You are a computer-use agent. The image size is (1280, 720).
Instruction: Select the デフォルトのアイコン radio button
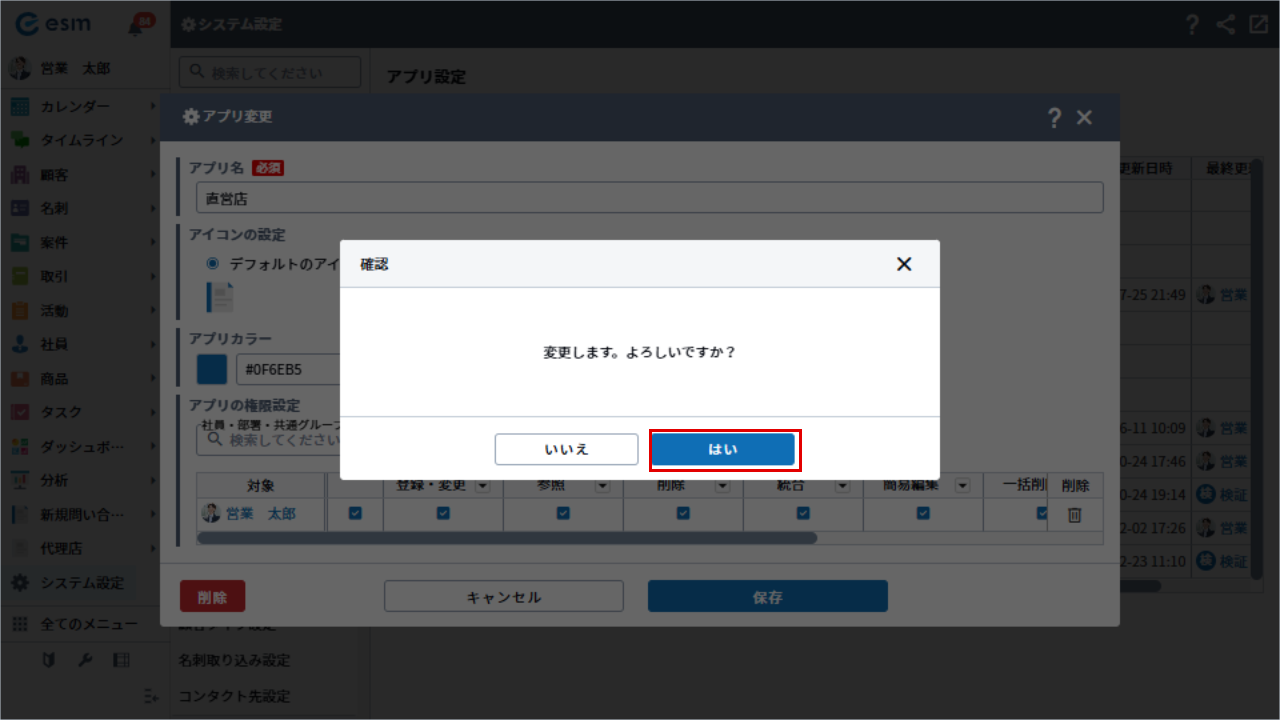(212, 264)
